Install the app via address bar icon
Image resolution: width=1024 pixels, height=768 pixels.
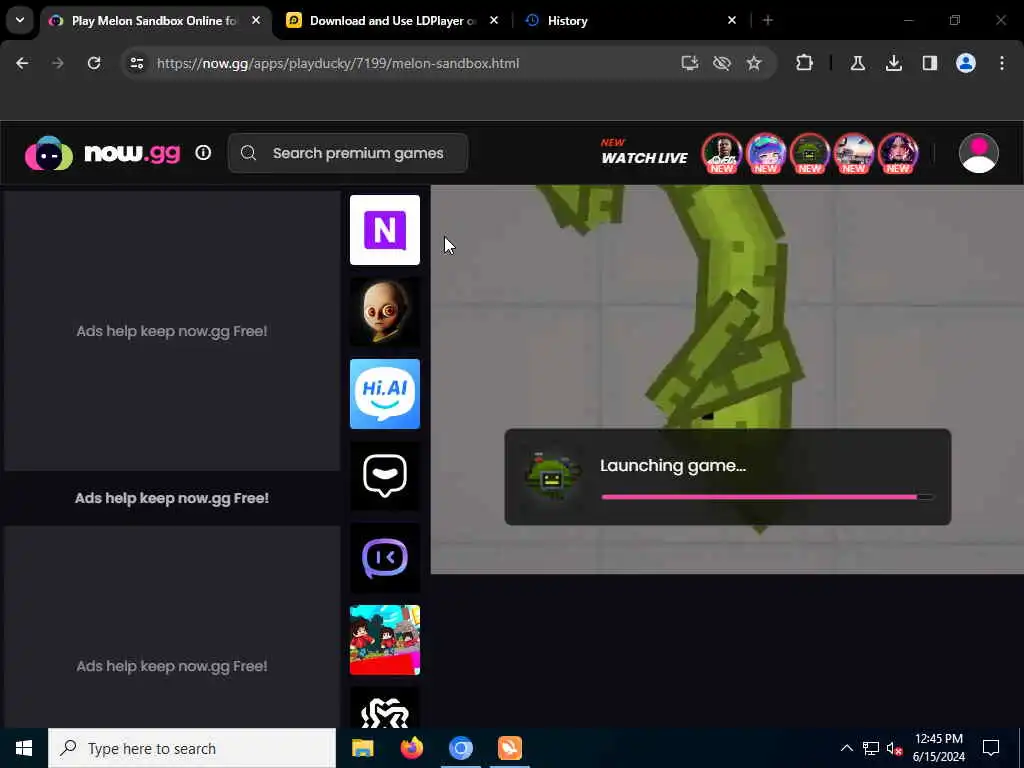click(690, 63)
